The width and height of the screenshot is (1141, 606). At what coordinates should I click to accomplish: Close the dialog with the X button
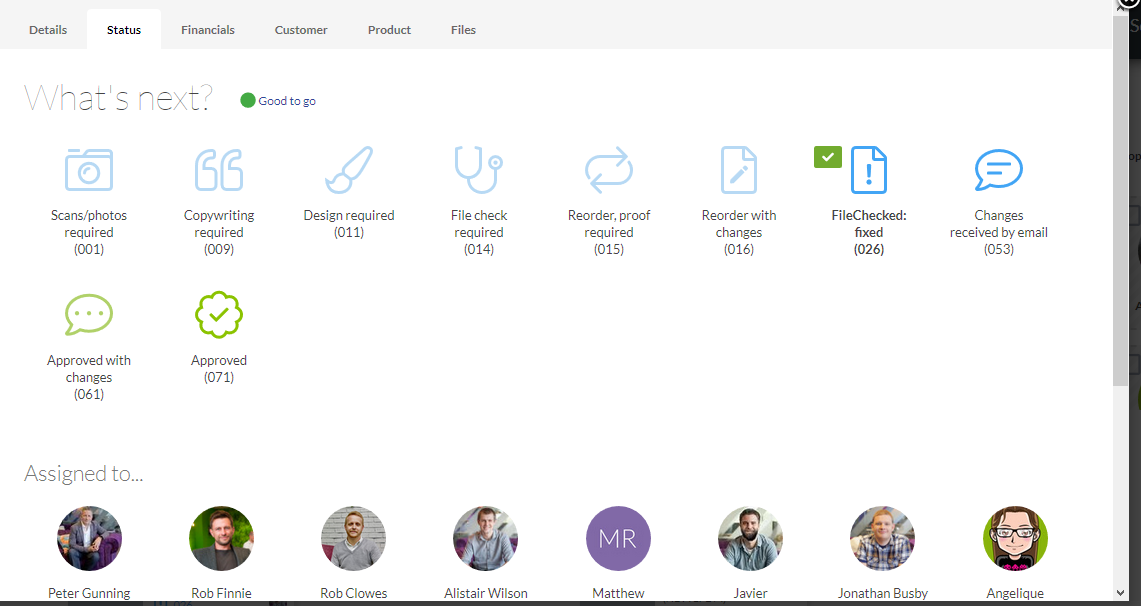(1128, 3)
